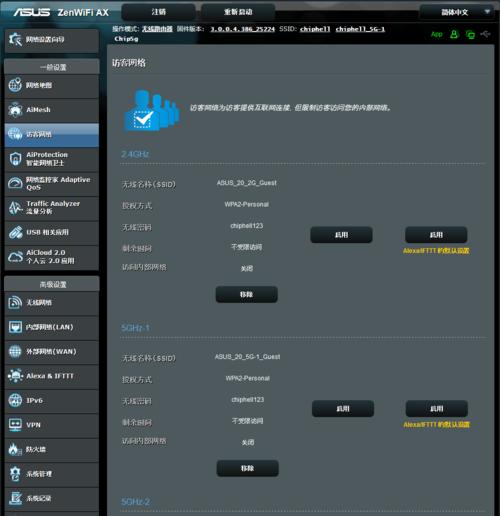
Task: Click the green App icon in the header
Action: [437, 34]
